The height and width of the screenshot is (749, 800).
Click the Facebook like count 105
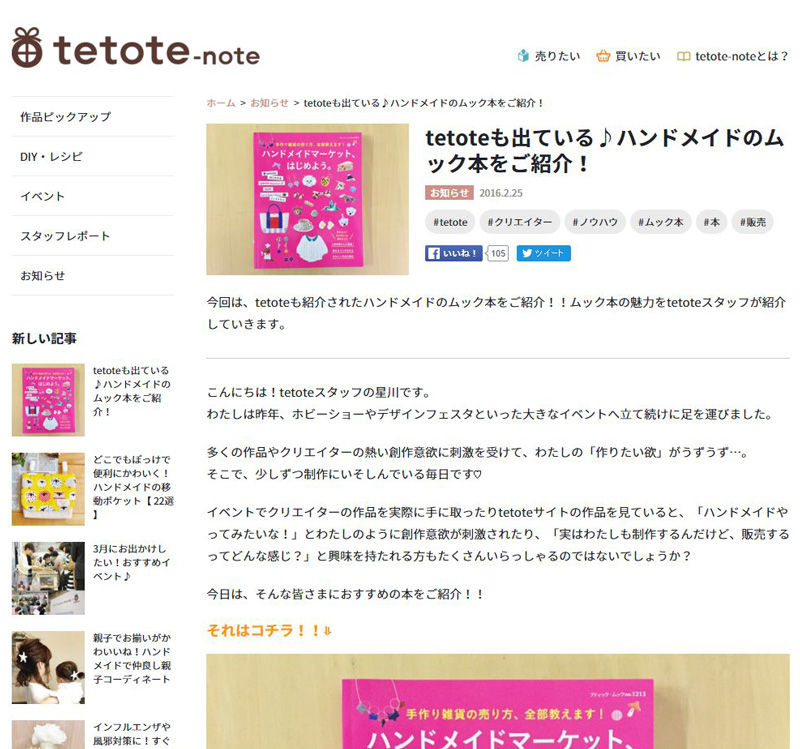[497, 253]
